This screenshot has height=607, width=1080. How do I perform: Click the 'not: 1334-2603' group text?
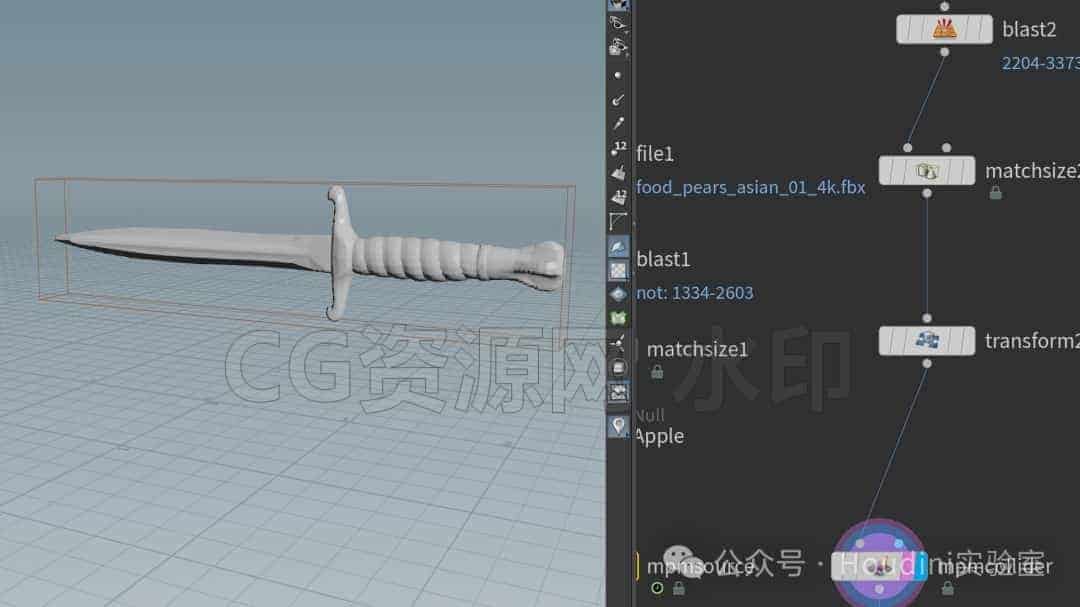695,293
